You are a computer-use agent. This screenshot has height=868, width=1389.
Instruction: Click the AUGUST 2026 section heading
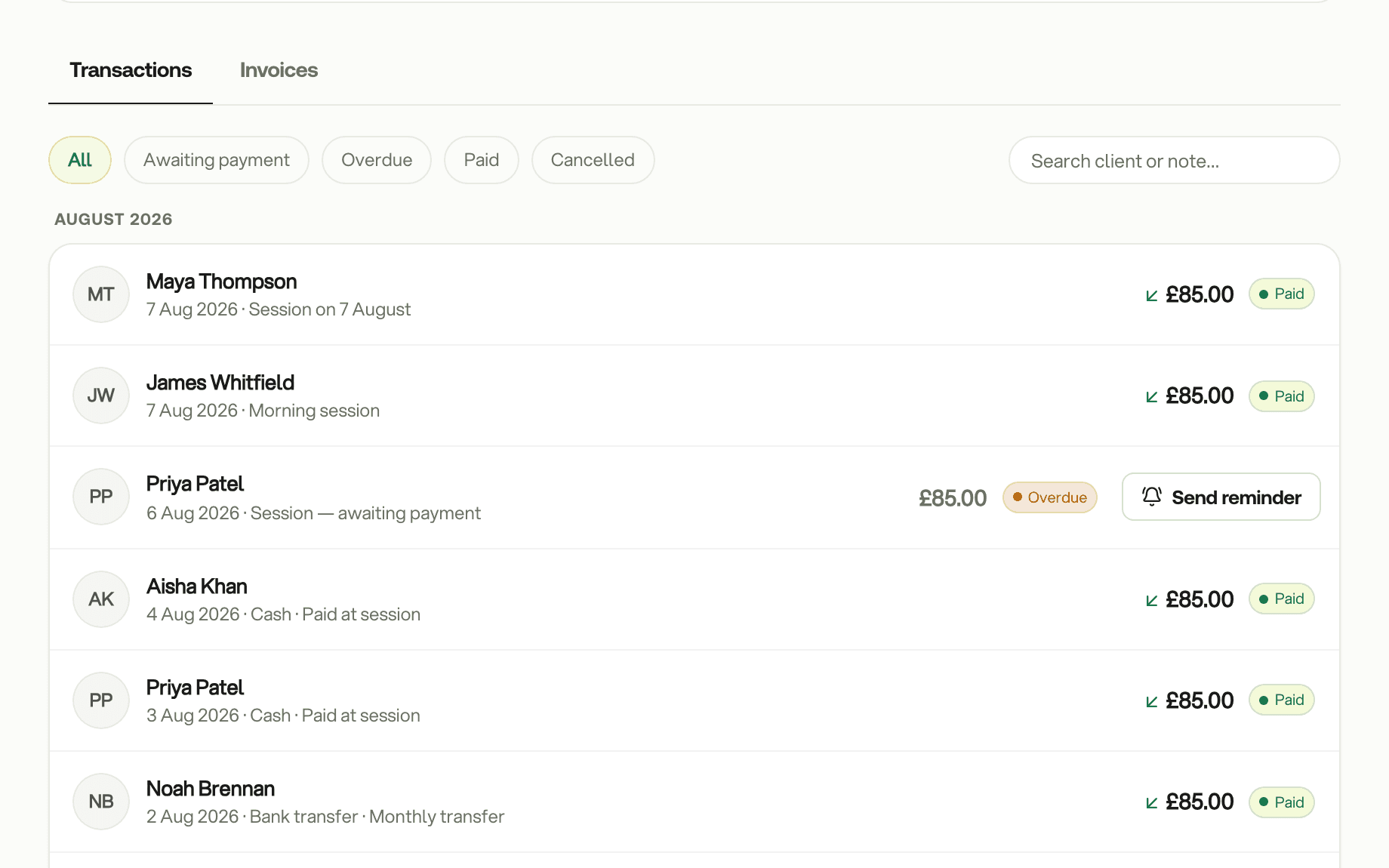(x=113, y=220)
